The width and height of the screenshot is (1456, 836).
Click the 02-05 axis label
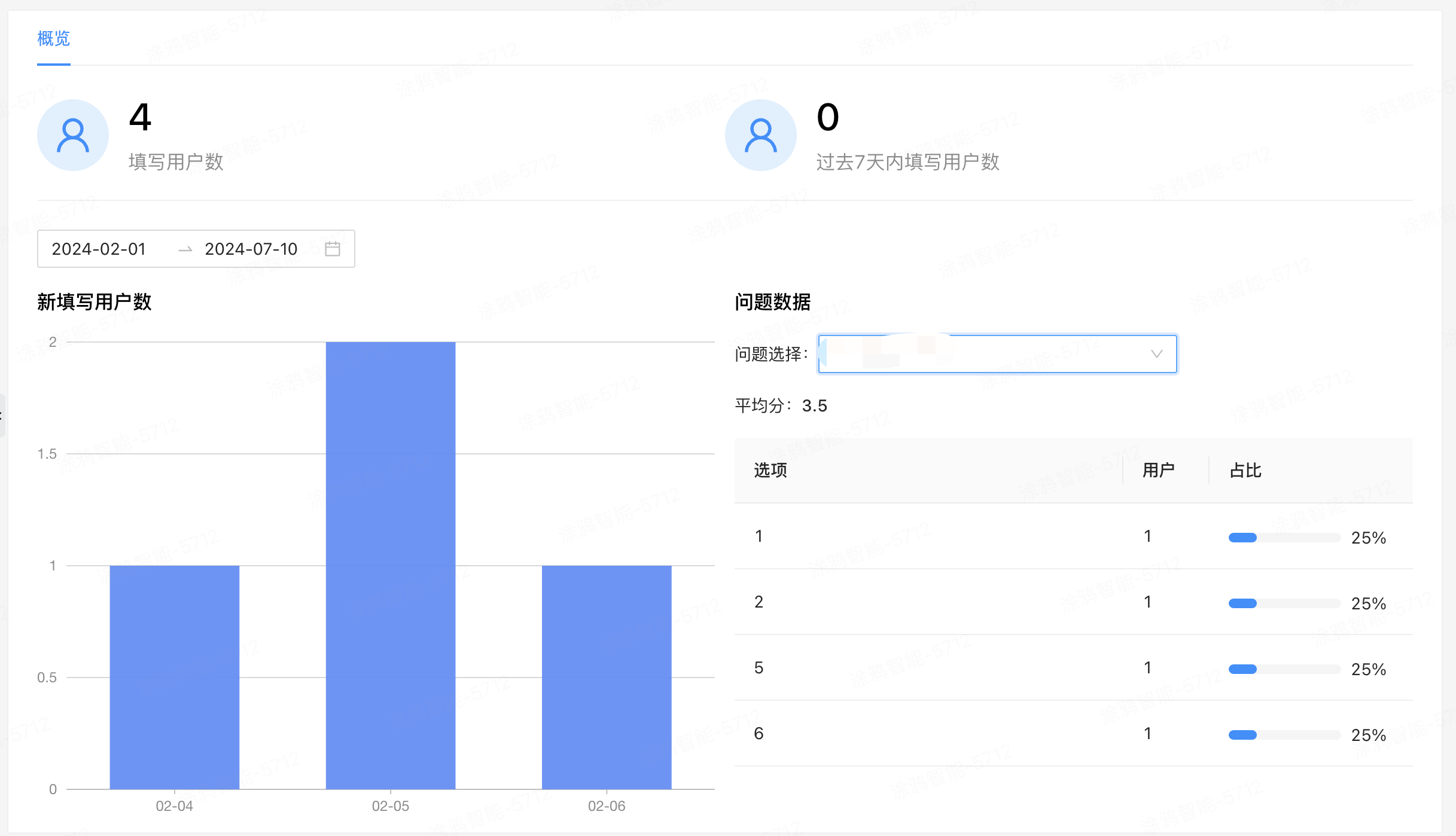point(391,806)
